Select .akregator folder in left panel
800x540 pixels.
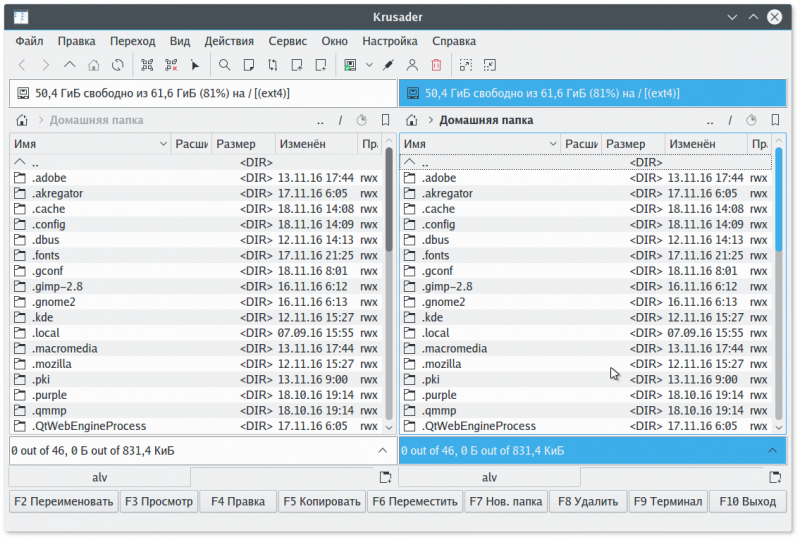click(196, 193)
